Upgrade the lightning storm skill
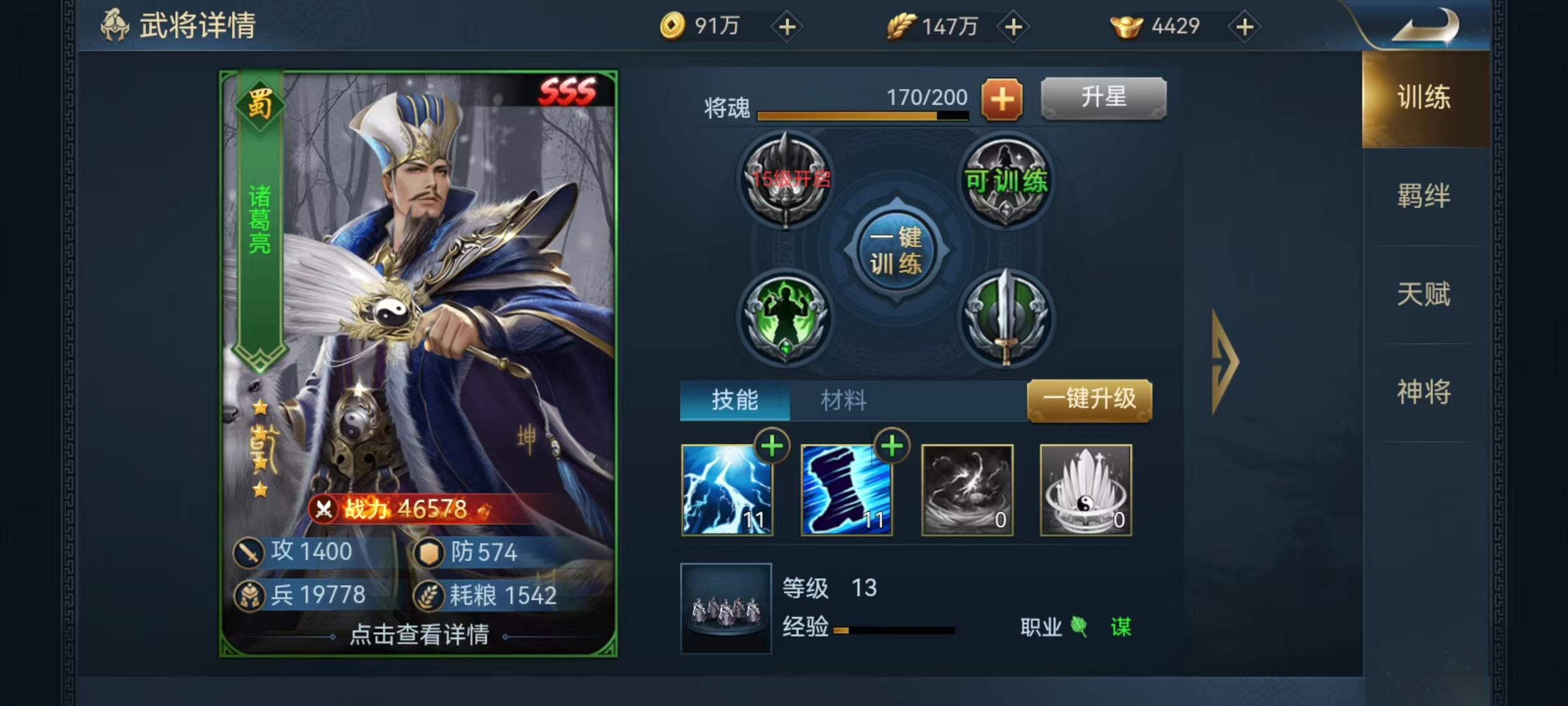The height and width of the screenshot is (706, 1568). point(772,446)
